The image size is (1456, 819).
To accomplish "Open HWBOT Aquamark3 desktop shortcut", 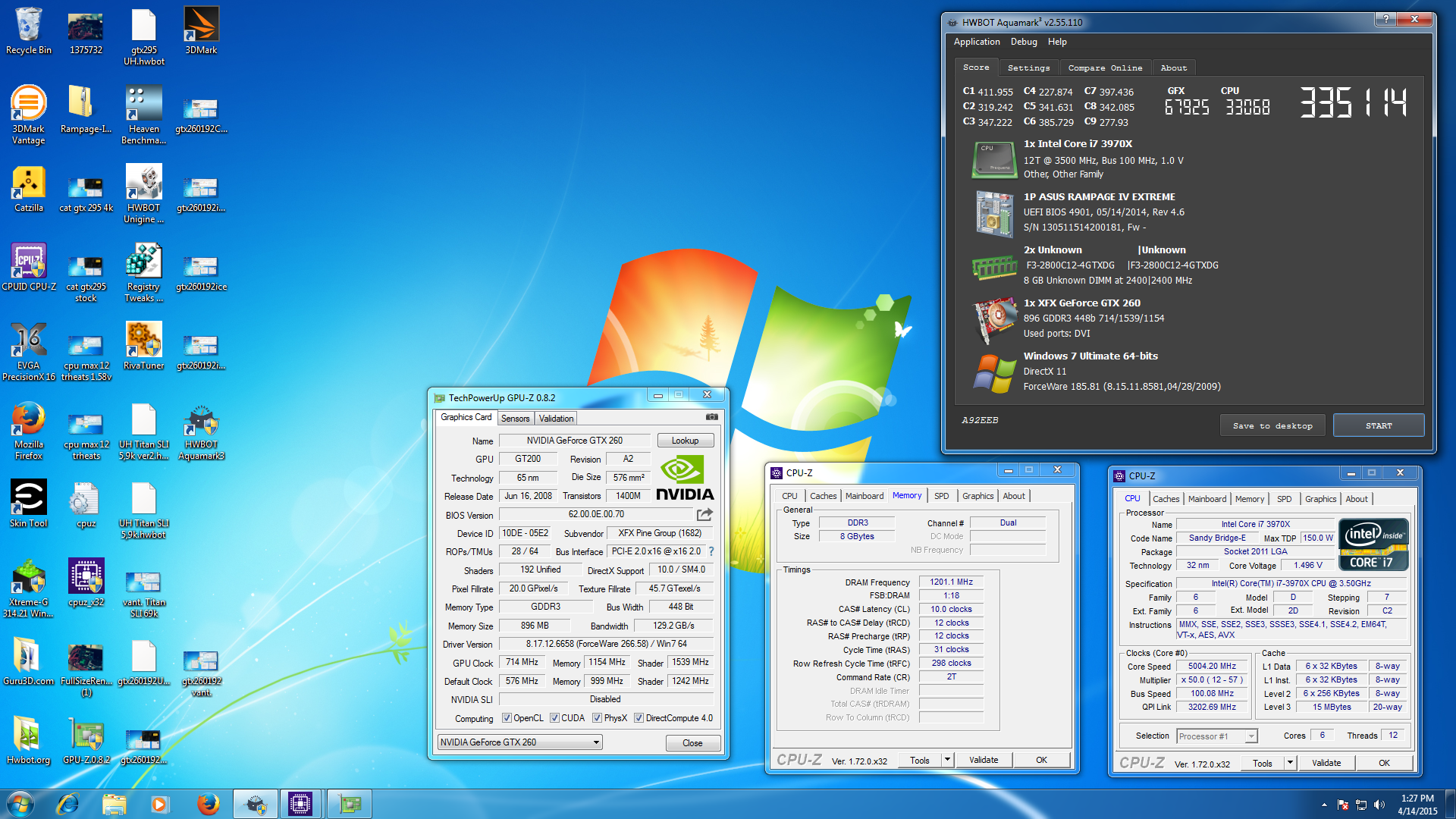I will coord(201,431).
